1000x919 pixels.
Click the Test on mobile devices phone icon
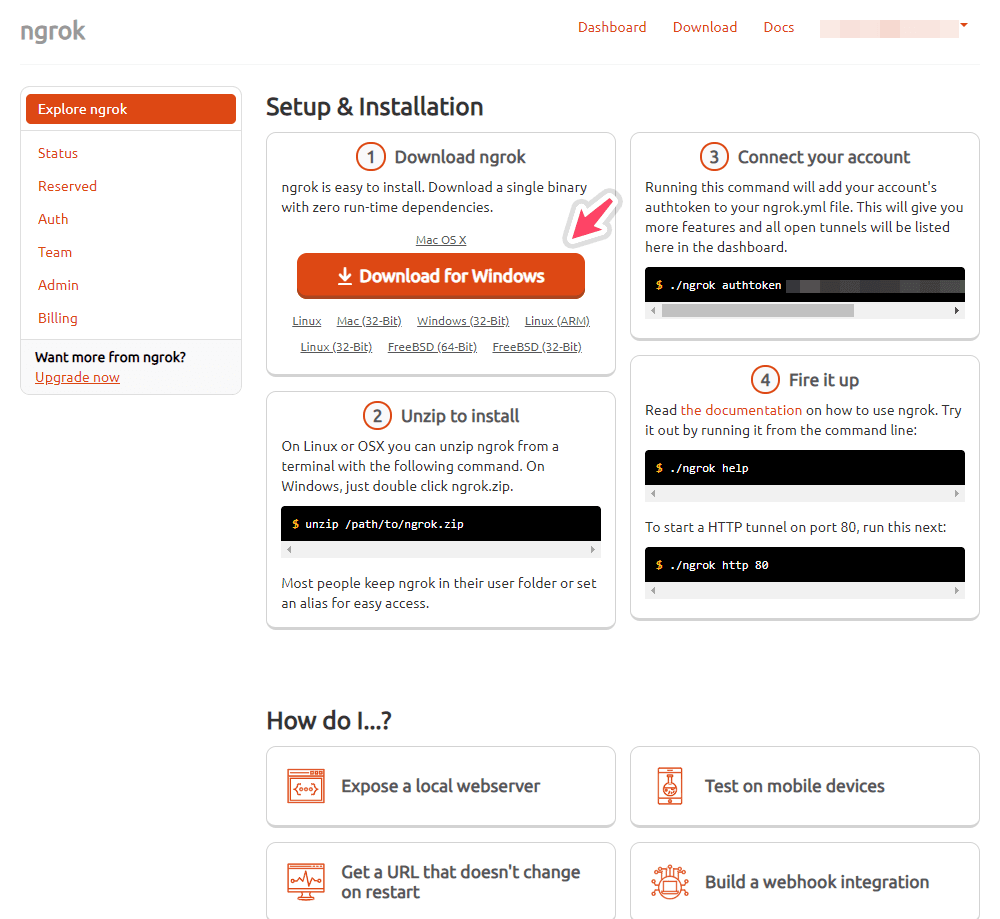tap(670, 786)
